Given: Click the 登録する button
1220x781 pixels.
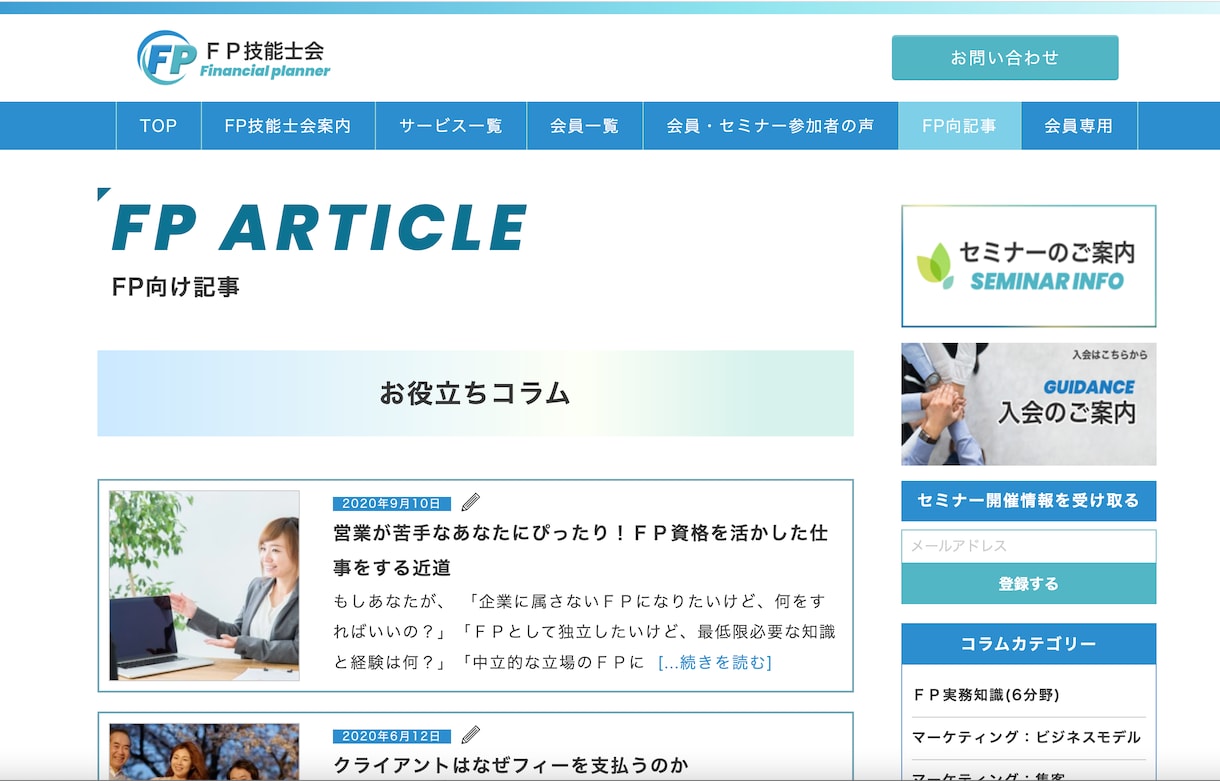Looking at the screenshot, I should coord(1028,584).
